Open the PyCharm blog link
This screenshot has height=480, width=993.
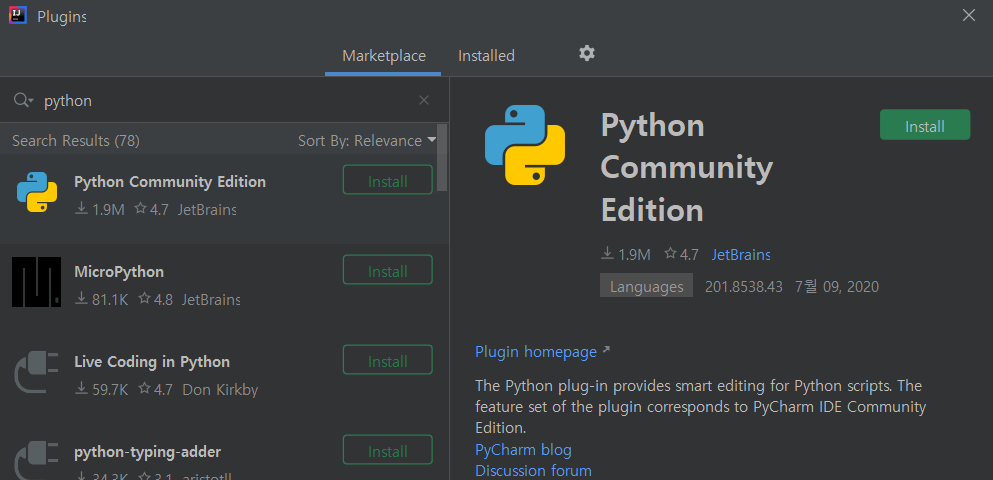coord(523,450)
